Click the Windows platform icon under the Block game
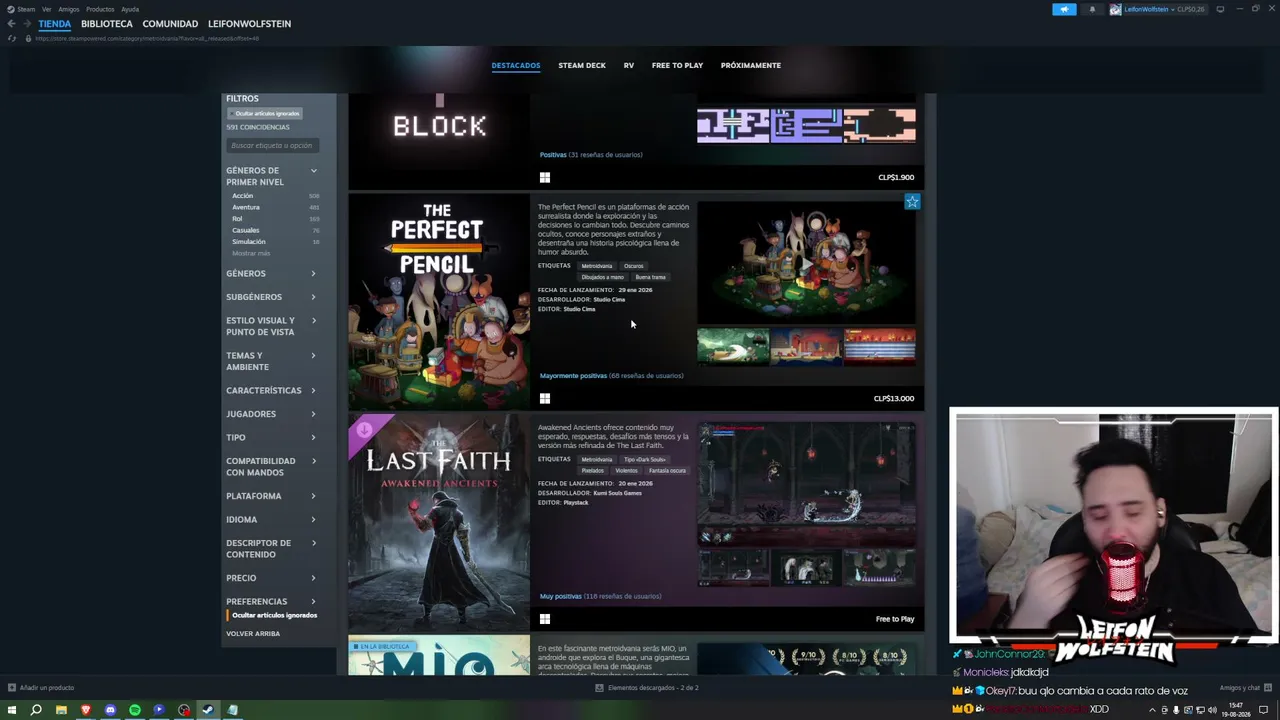1280x720 pixels. click(x=544, y=177)
